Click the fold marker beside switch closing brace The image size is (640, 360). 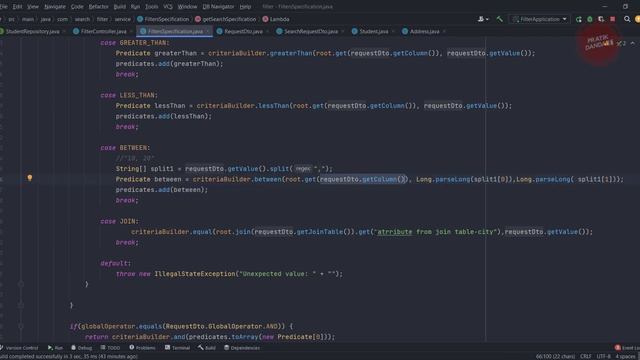pyautogui.click(x=21, y=284)
